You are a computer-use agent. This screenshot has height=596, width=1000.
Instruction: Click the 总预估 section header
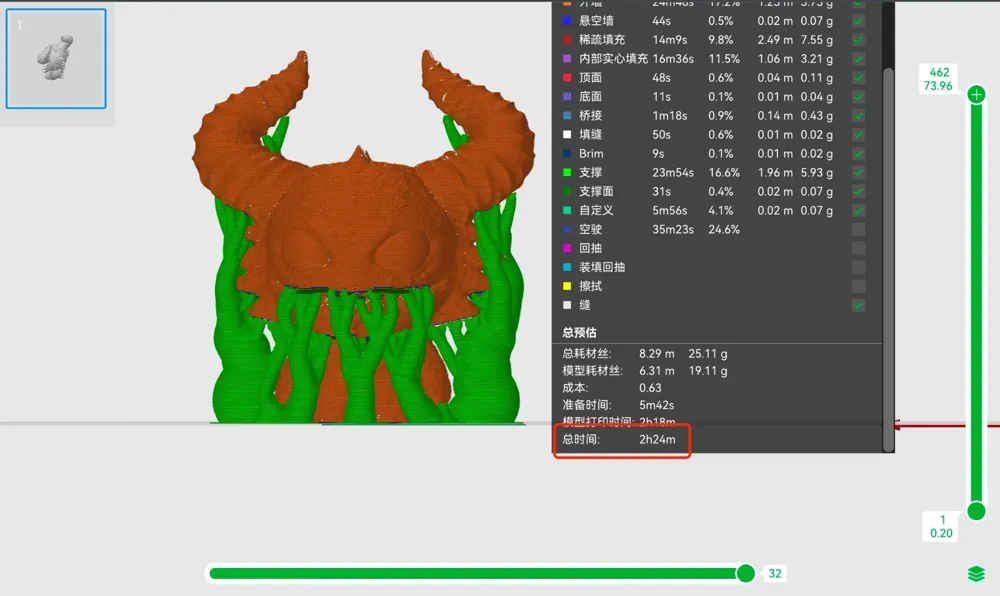click(579, 333)
